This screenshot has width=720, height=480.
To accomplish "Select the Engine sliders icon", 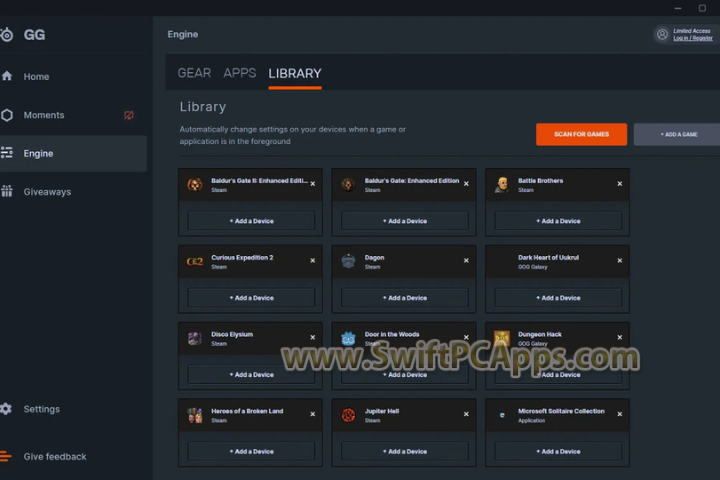I will click(x=7, y=153).
